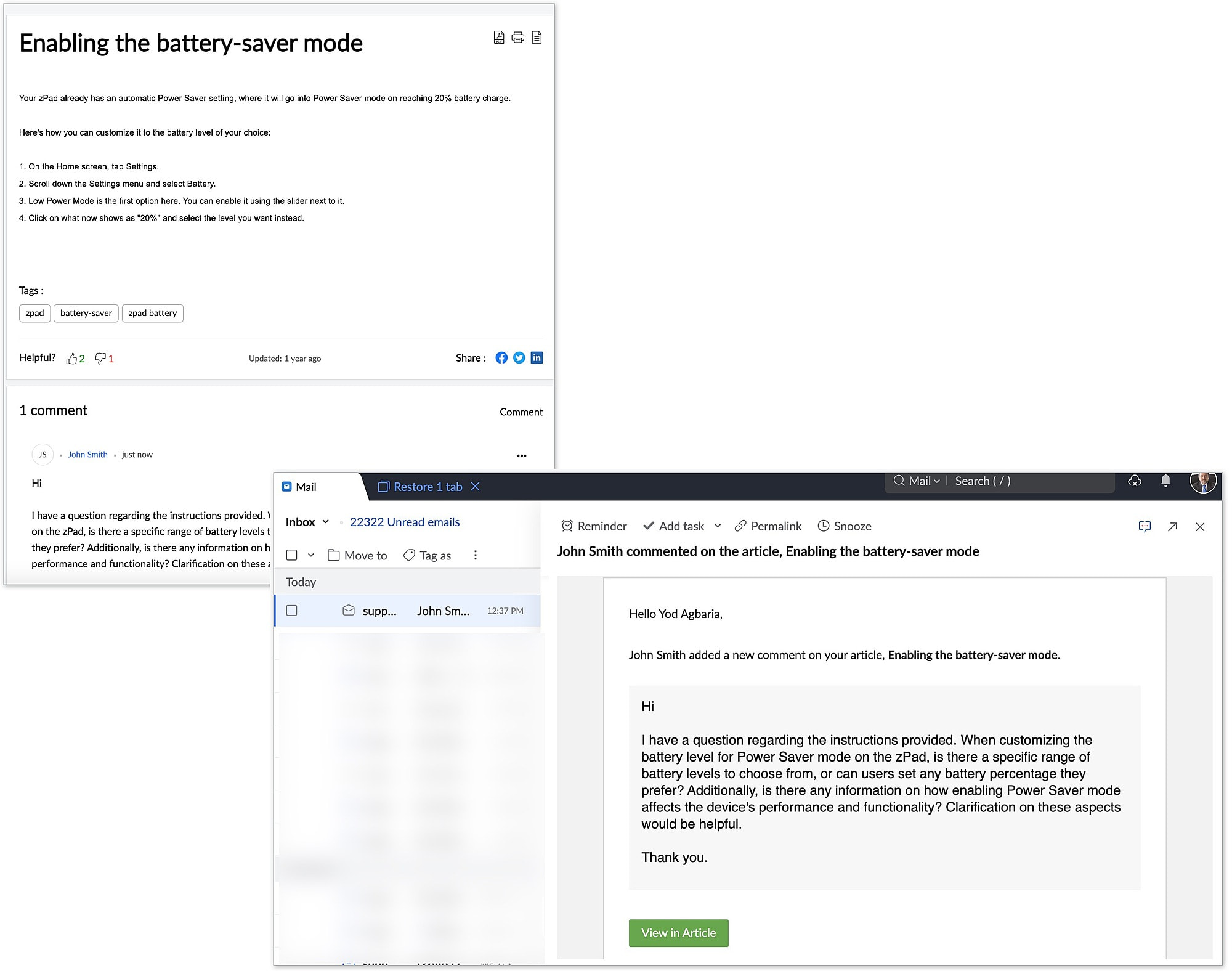
Task: Expand the Add task dropdown arrow
Action: pyautogui.click(x=718, y=526)
